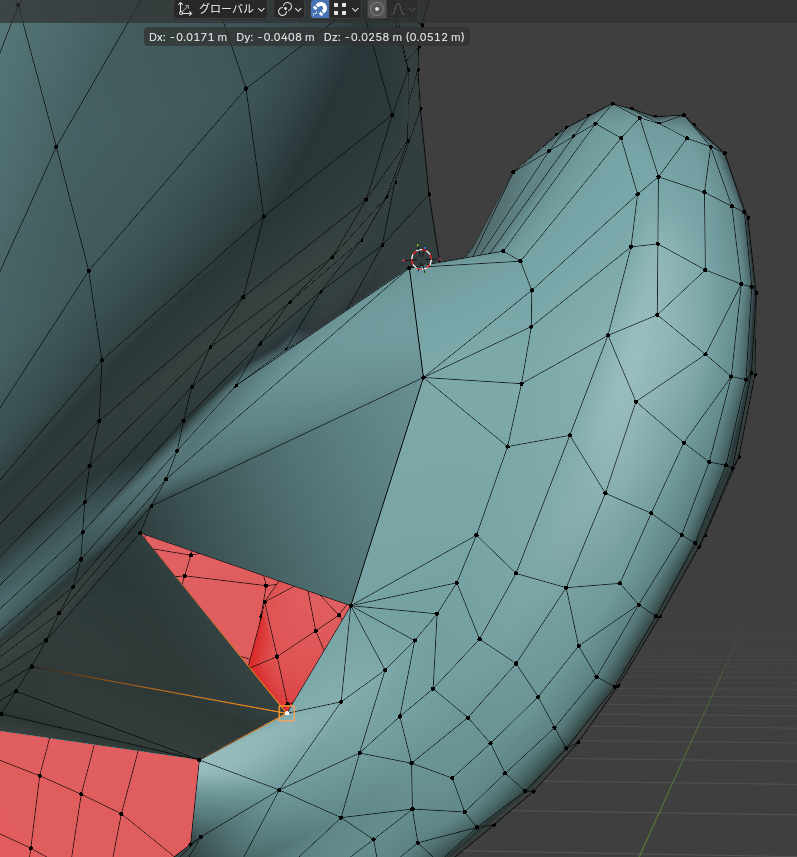Viewport: 797px width, 857px height.
Task: Select the corner vertex just below the 3D cursor
Action: pyautogui.click(x=410, y=269)
